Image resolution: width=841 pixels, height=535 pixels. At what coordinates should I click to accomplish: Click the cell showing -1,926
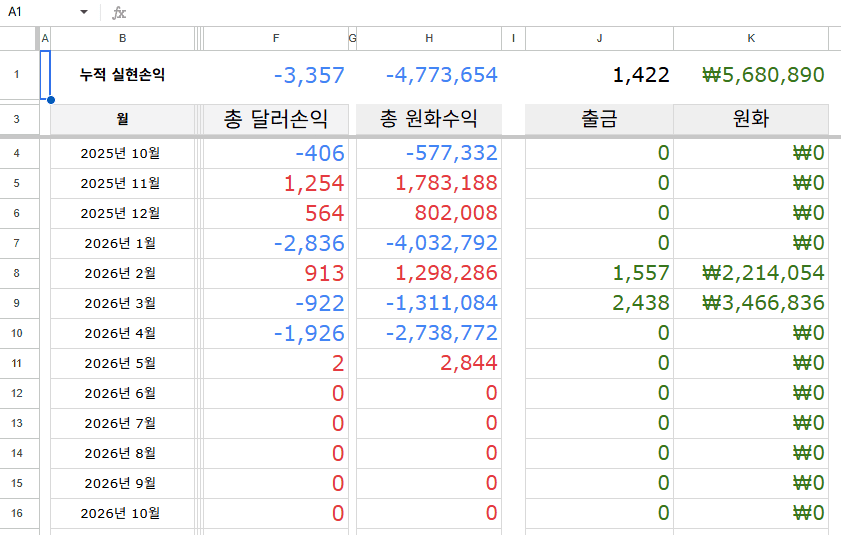click(276, 334)
